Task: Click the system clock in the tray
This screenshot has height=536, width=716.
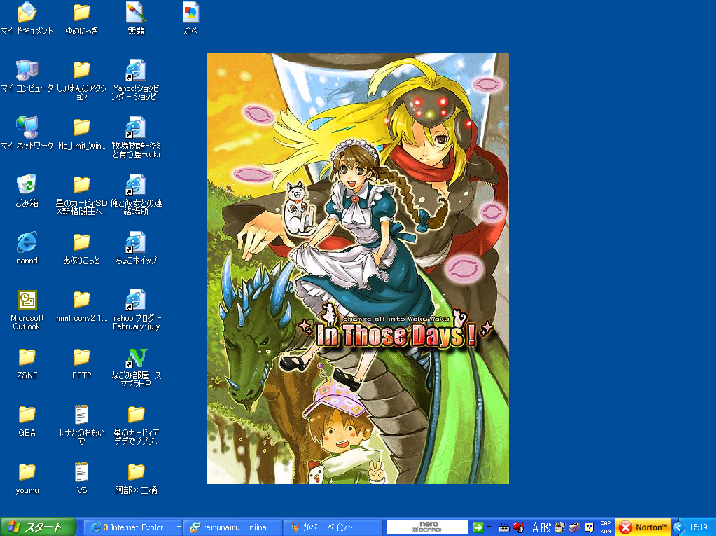Action: click(699, 527)
